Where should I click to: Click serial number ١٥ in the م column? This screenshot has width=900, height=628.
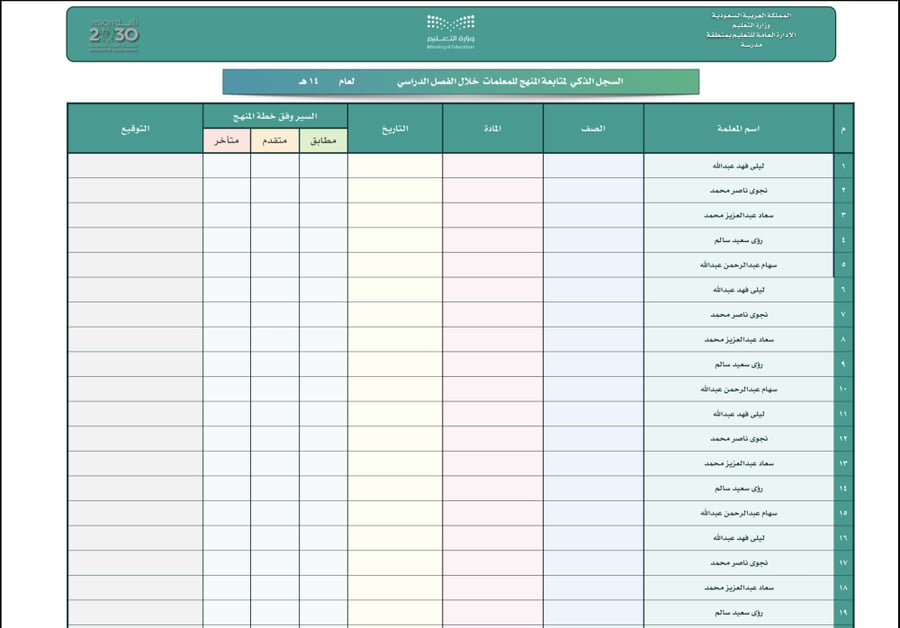tap(843, 513)
